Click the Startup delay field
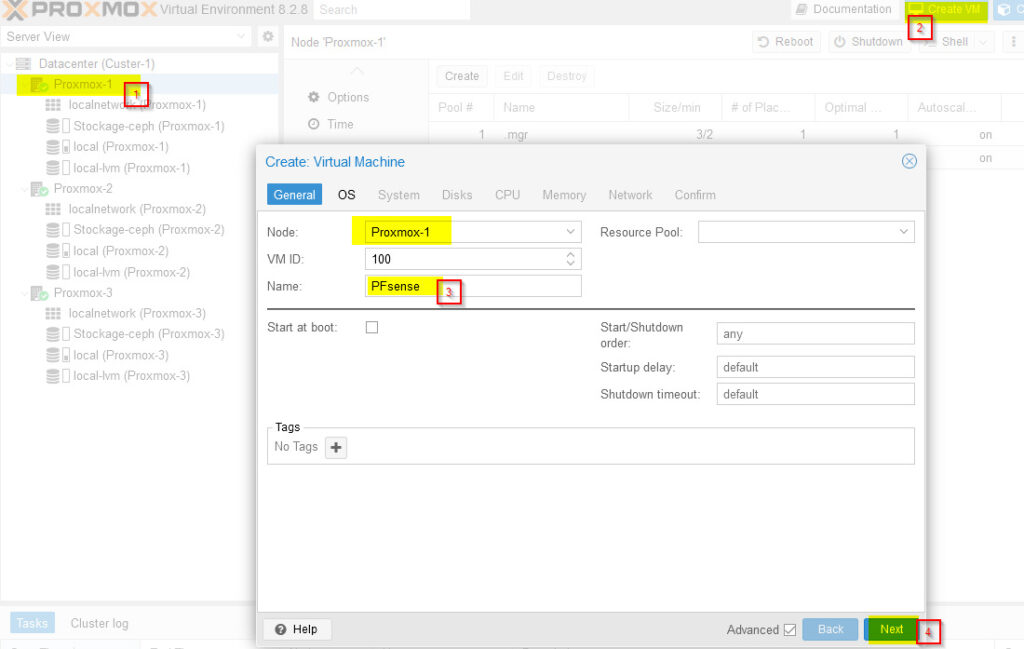 (x=815, y=367)
